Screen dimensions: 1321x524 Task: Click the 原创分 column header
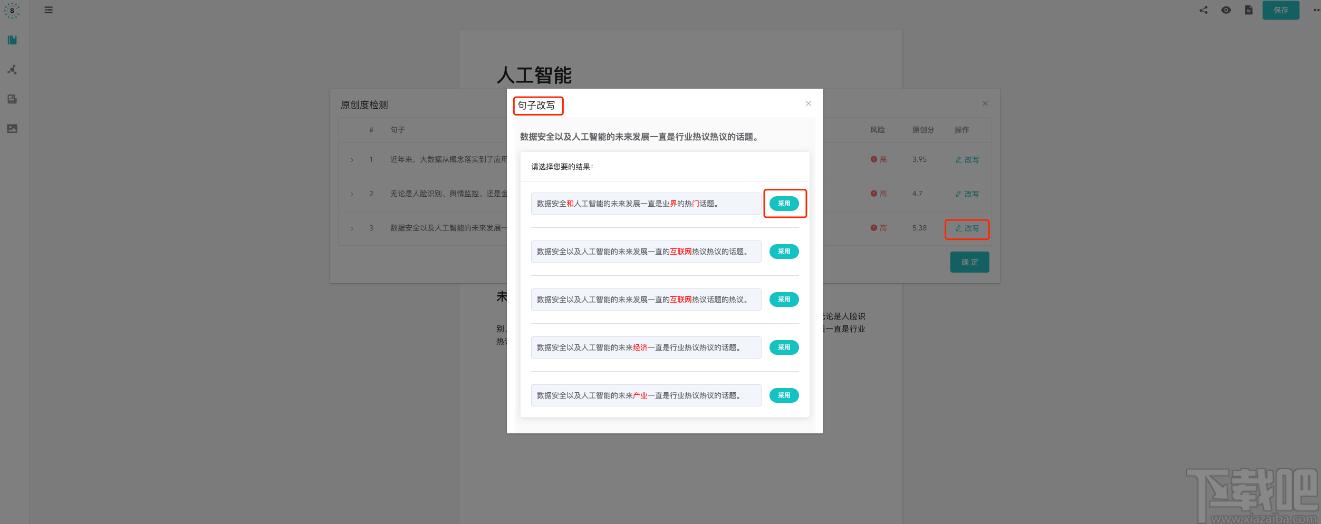point(922,130)
